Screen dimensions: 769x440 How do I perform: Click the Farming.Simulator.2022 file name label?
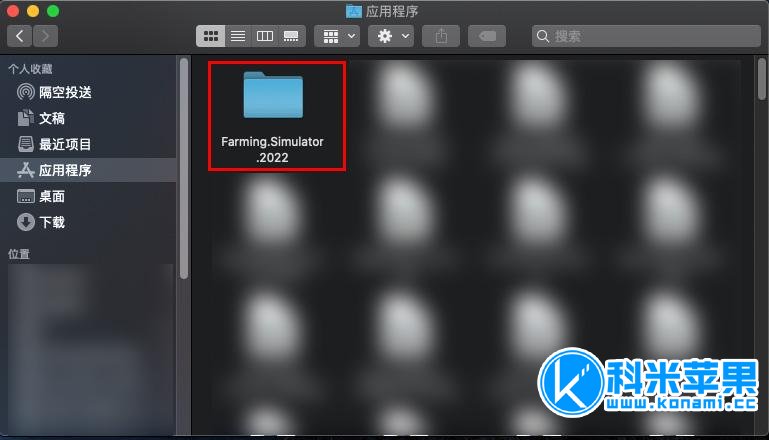272,150
